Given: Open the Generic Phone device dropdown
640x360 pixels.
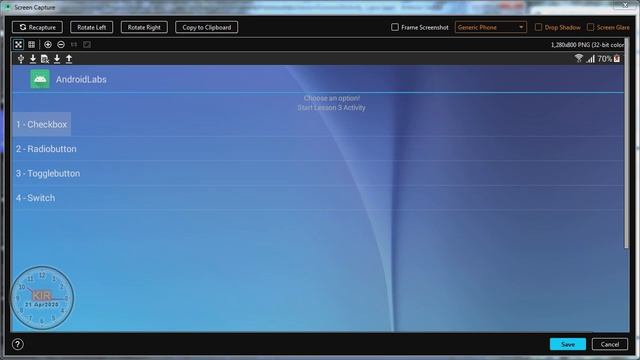Looking at the screenshot, I should click(491, 27).
